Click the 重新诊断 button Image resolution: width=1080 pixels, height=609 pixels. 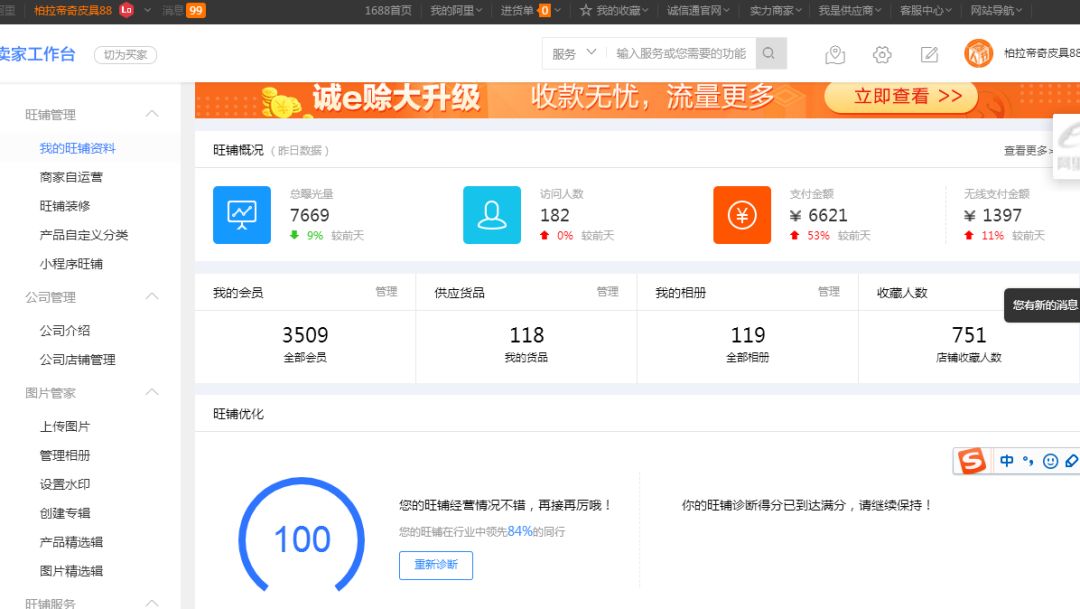pos(436,565)
